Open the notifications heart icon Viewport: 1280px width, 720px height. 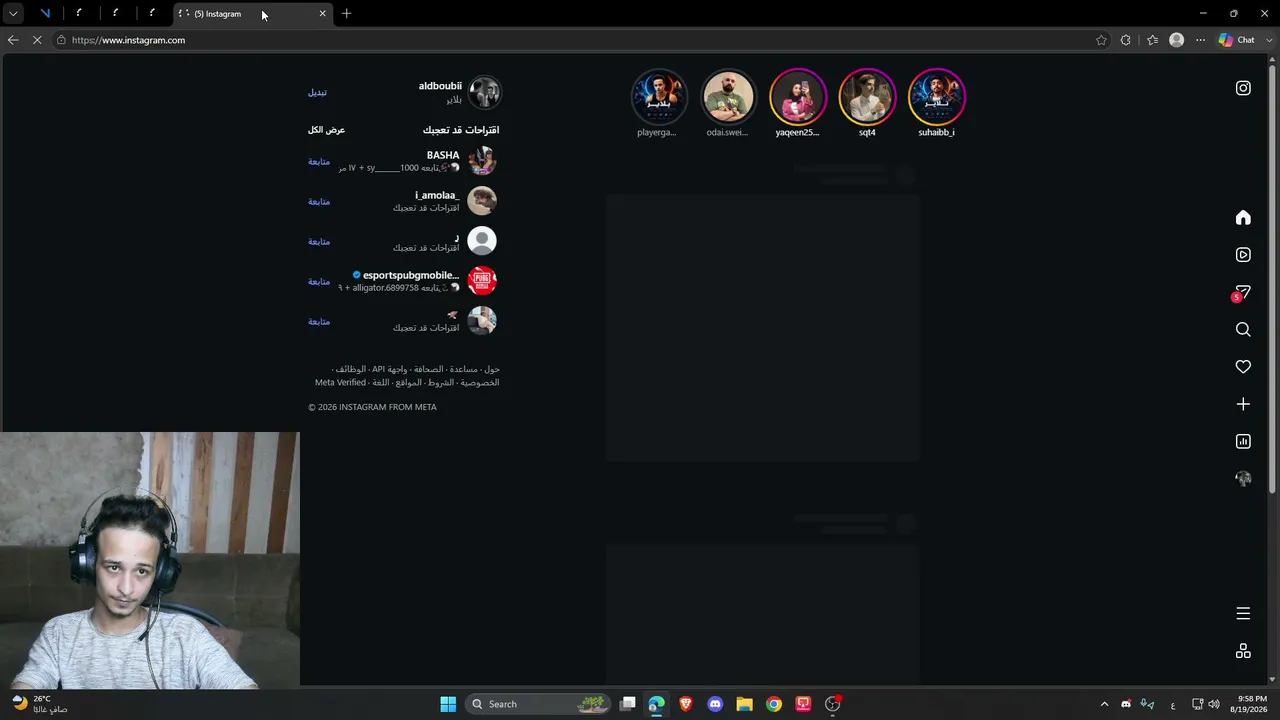[x=1243, y=367]
